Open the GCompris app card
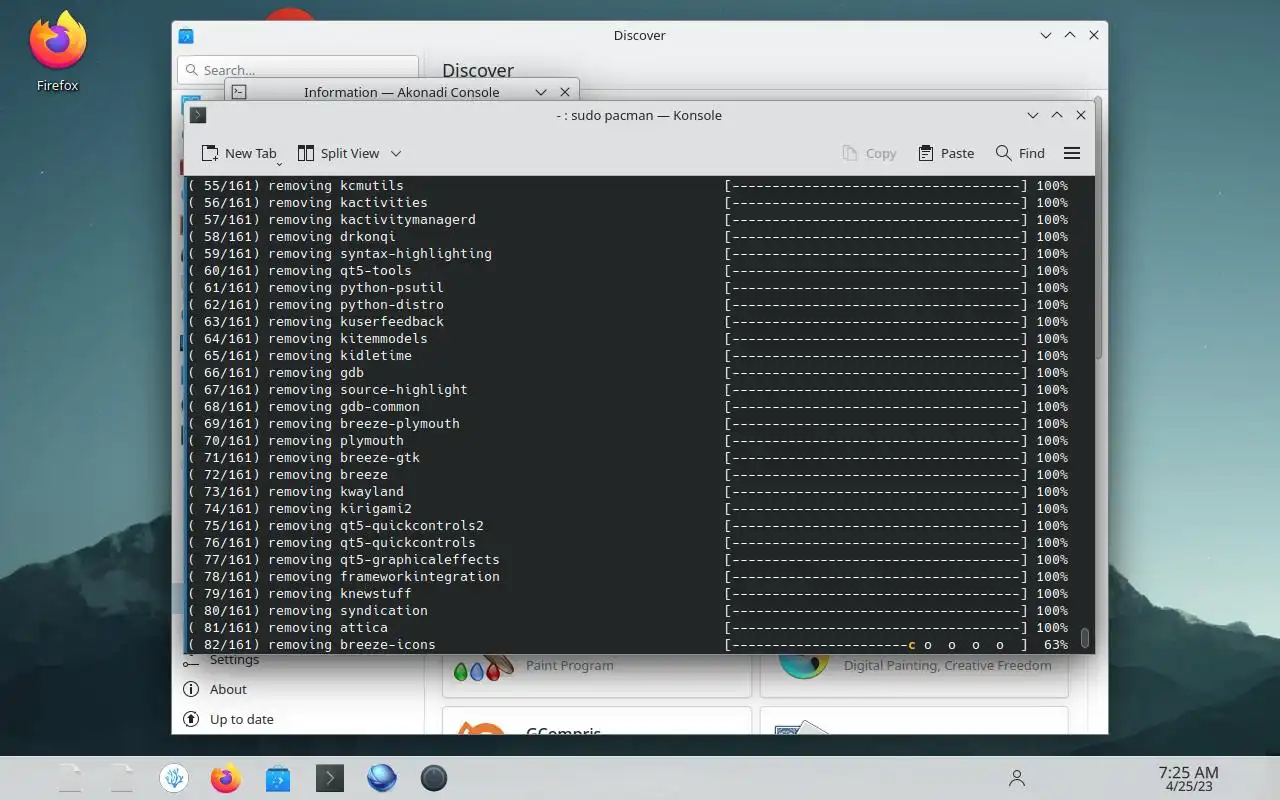 [597, 721]
